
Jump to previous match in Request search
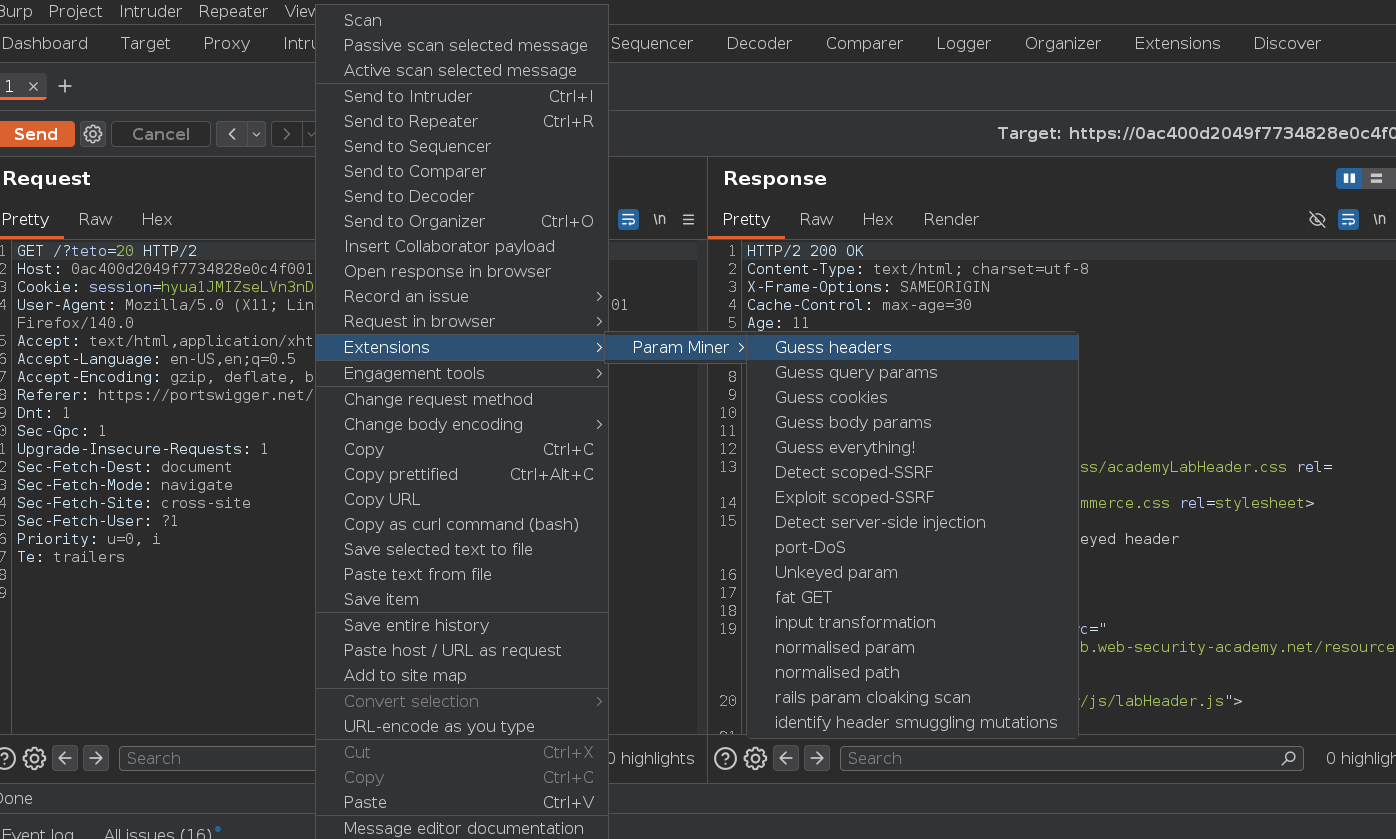click(65, 758)
